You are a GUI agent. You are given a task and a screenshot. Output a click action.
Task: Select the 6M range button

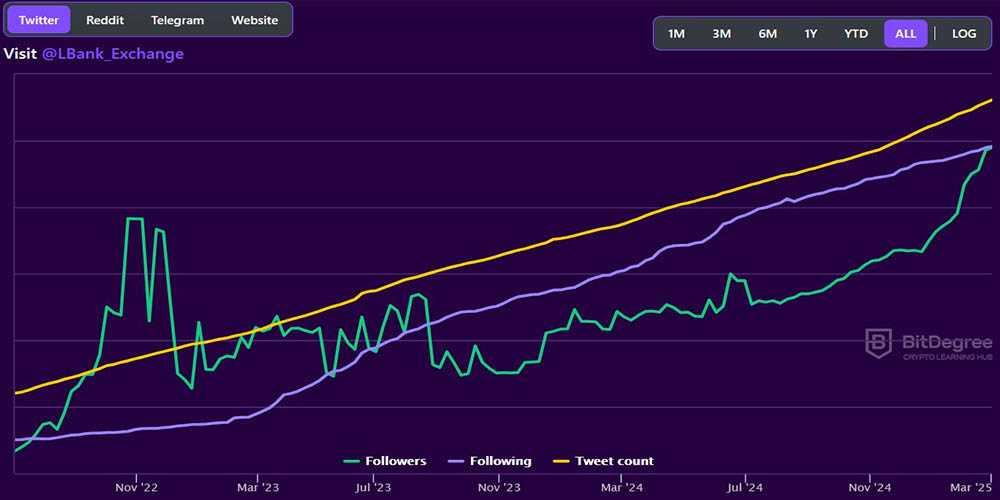767,34
